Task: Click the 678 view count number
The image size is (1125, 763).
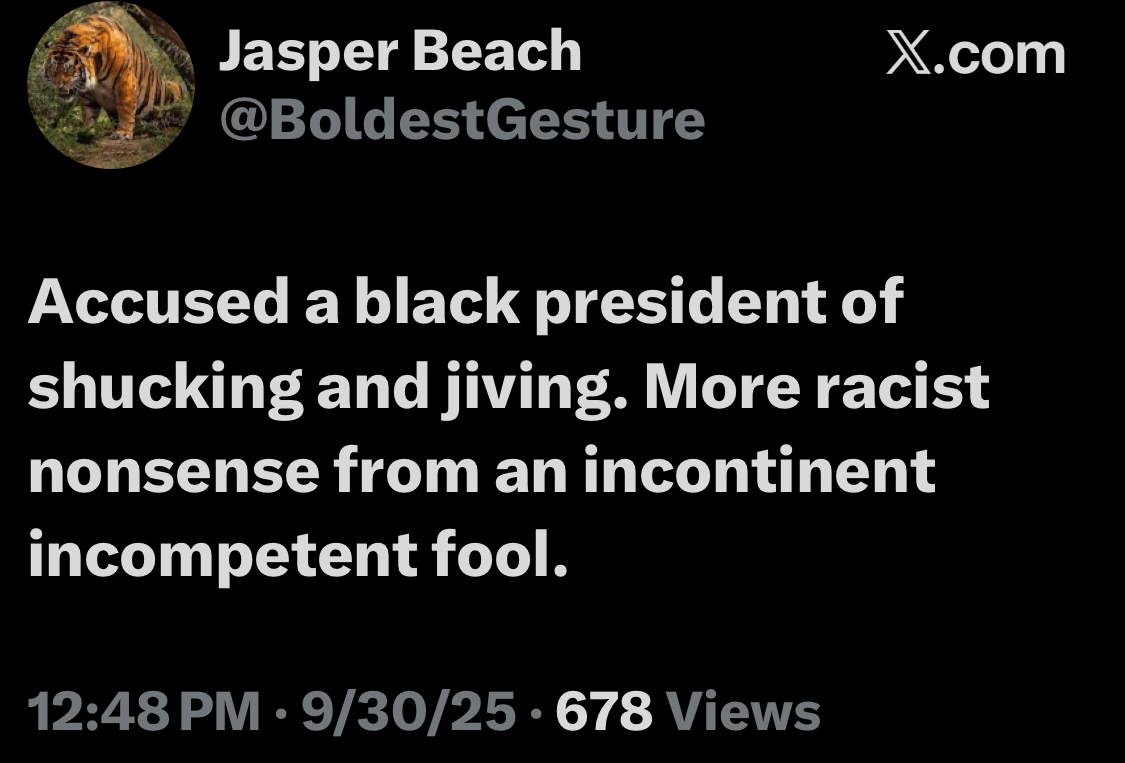Action: pos(604,713)
